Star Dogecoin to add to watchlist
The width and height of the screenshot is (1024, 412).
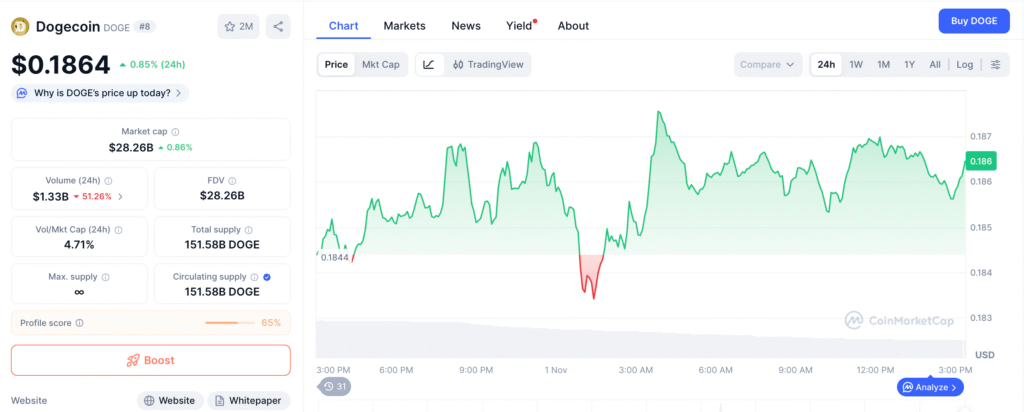tap(238, 27)
